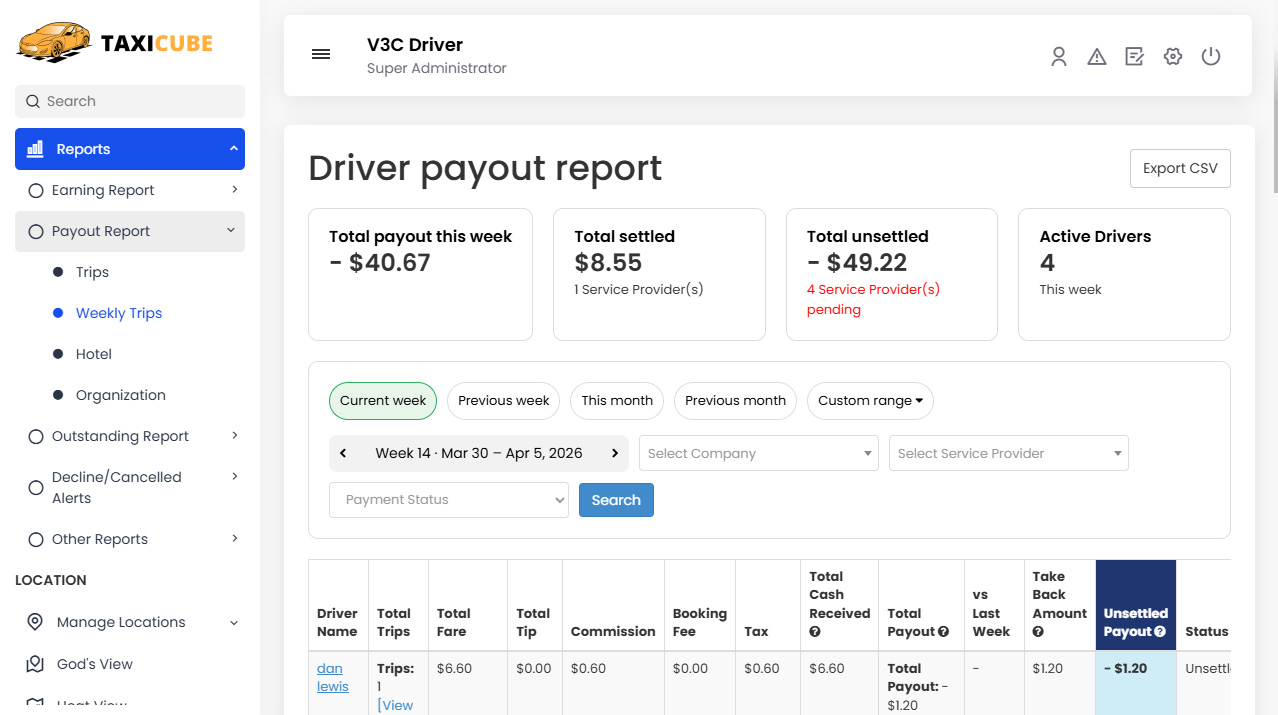
Task: Select Outstanding Report in the sidebar
Action: point(122,435)
